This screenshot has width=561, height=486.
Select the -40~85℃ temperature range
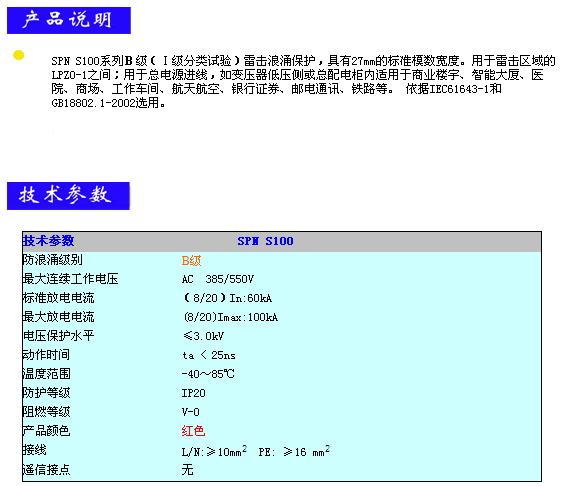click(x=208, y=374)
